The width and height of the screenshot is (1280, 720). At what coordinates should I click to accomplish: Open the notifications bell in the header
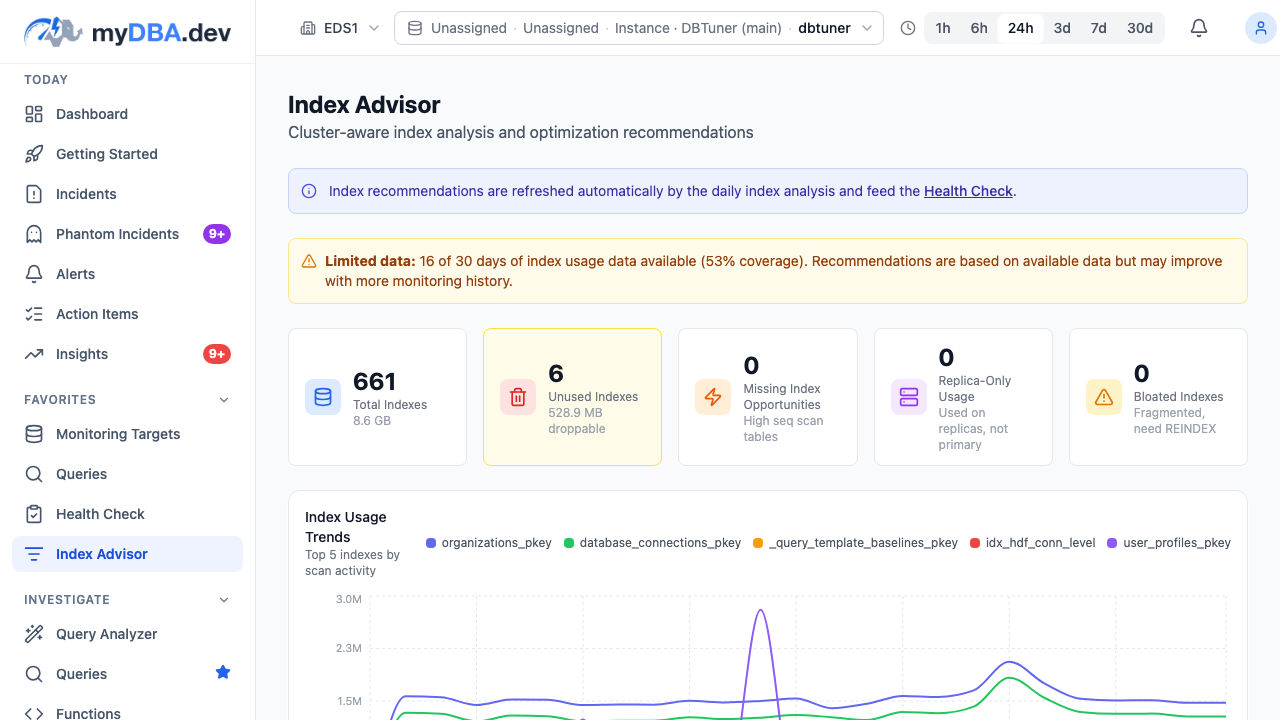1199,28
